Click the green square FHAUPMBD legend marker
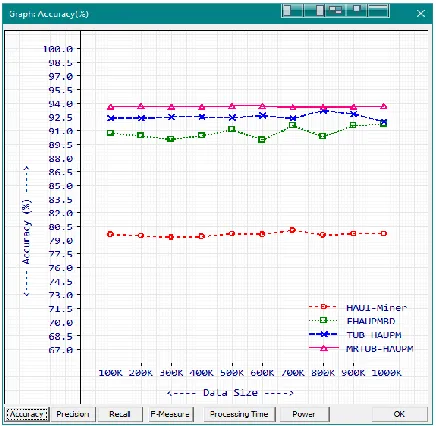The height and width of the screenshot is (426, 436). coord(323,320)
